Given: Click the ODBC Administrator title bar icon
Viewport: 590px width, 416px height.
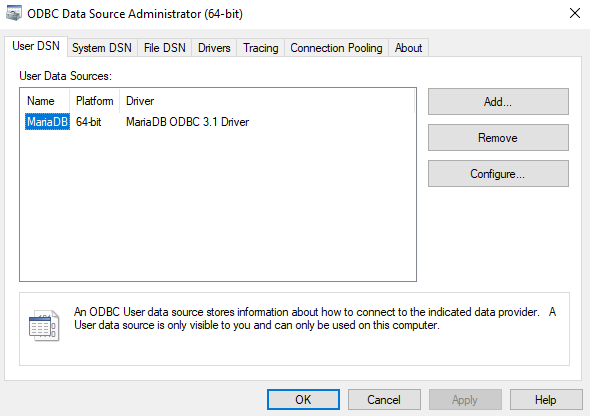Looking at the screenshot, I should (14, 14).
